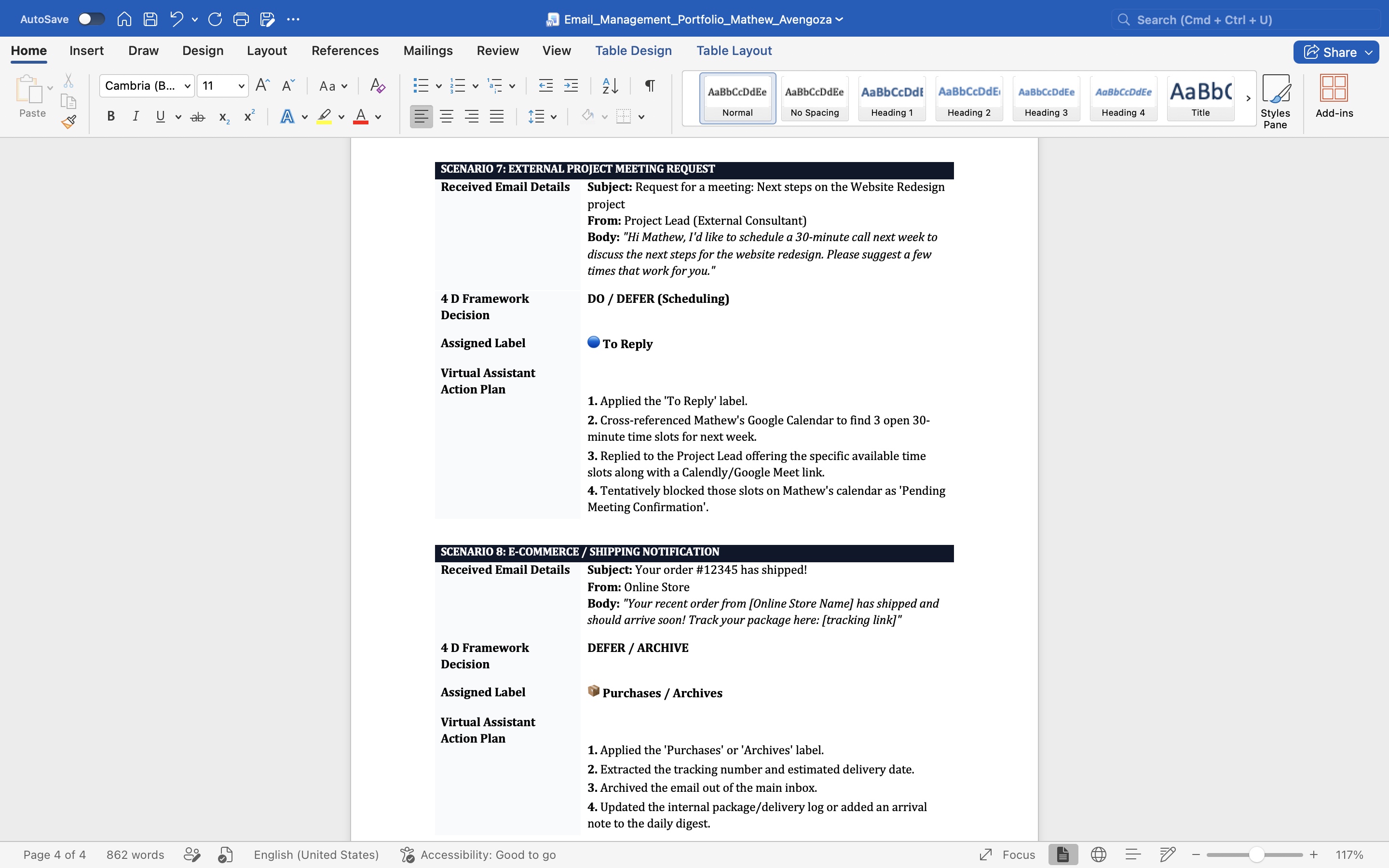Click Accessibility: Good to go status
The height and width of the screenshot is (868, 1389).
pyautogui.click(x=478, y=855)
